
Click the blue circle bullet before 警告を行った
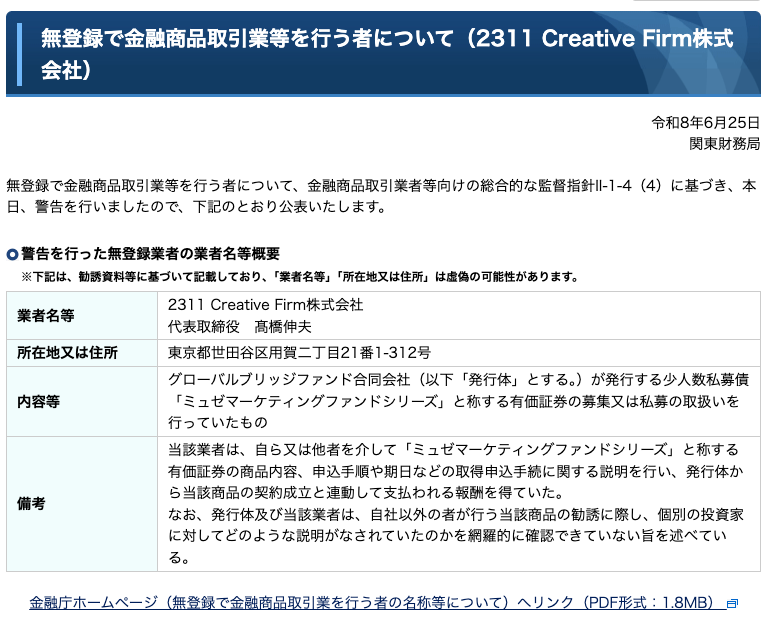pos(12,254)
